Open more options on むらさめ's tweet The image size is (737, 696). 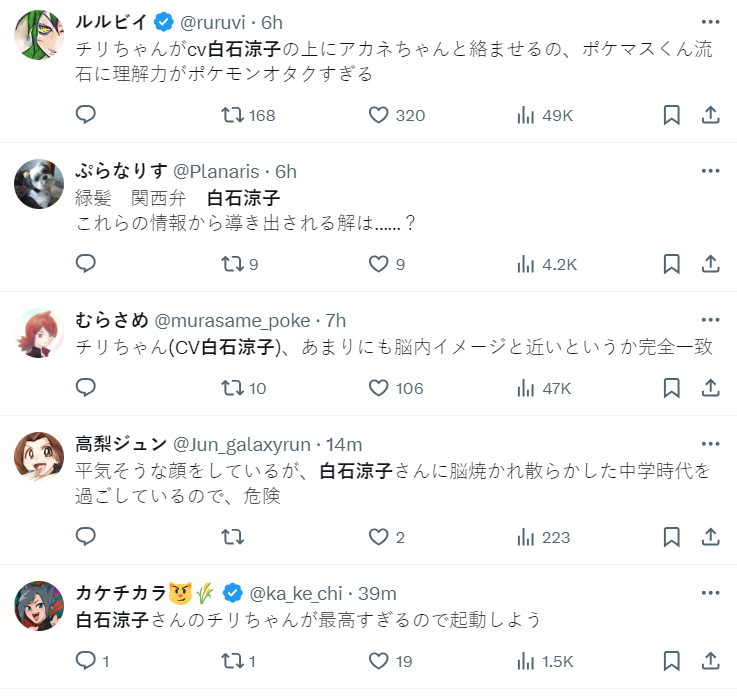click(710, 320)
